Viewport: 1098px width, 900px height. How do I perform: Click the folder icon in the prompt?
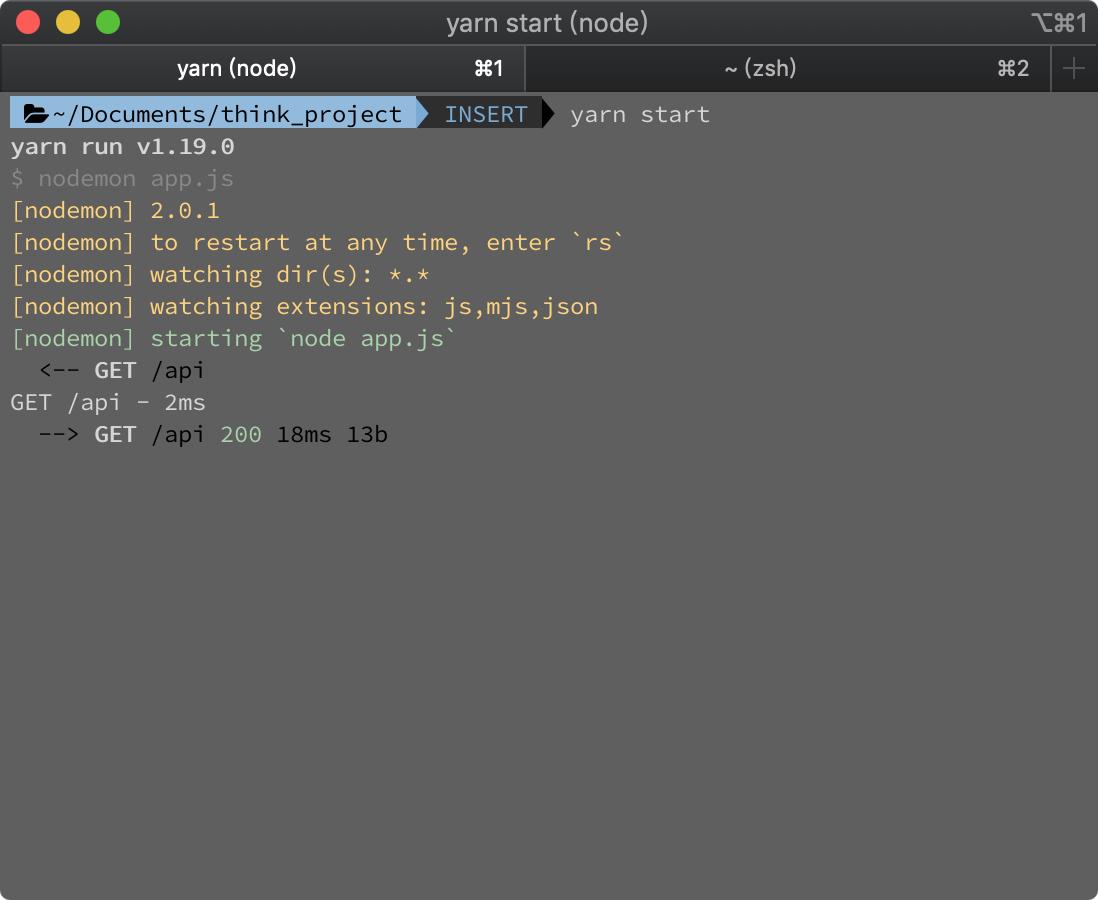(x=35, y=113)
